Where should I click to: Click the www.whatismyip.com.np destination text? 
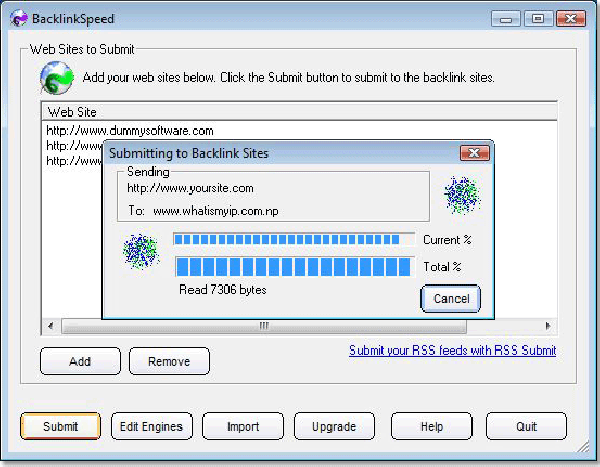pyautogui.click(x=216, y=211)
